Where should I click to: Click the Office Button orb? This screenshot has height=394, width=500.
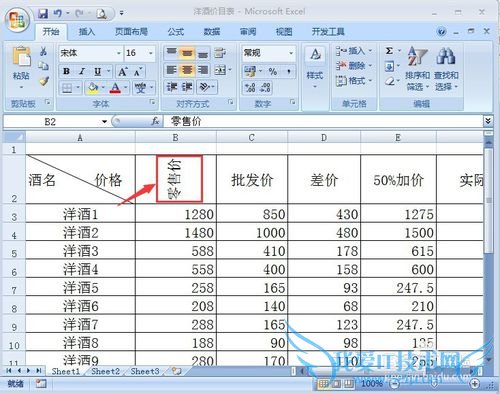18,20
